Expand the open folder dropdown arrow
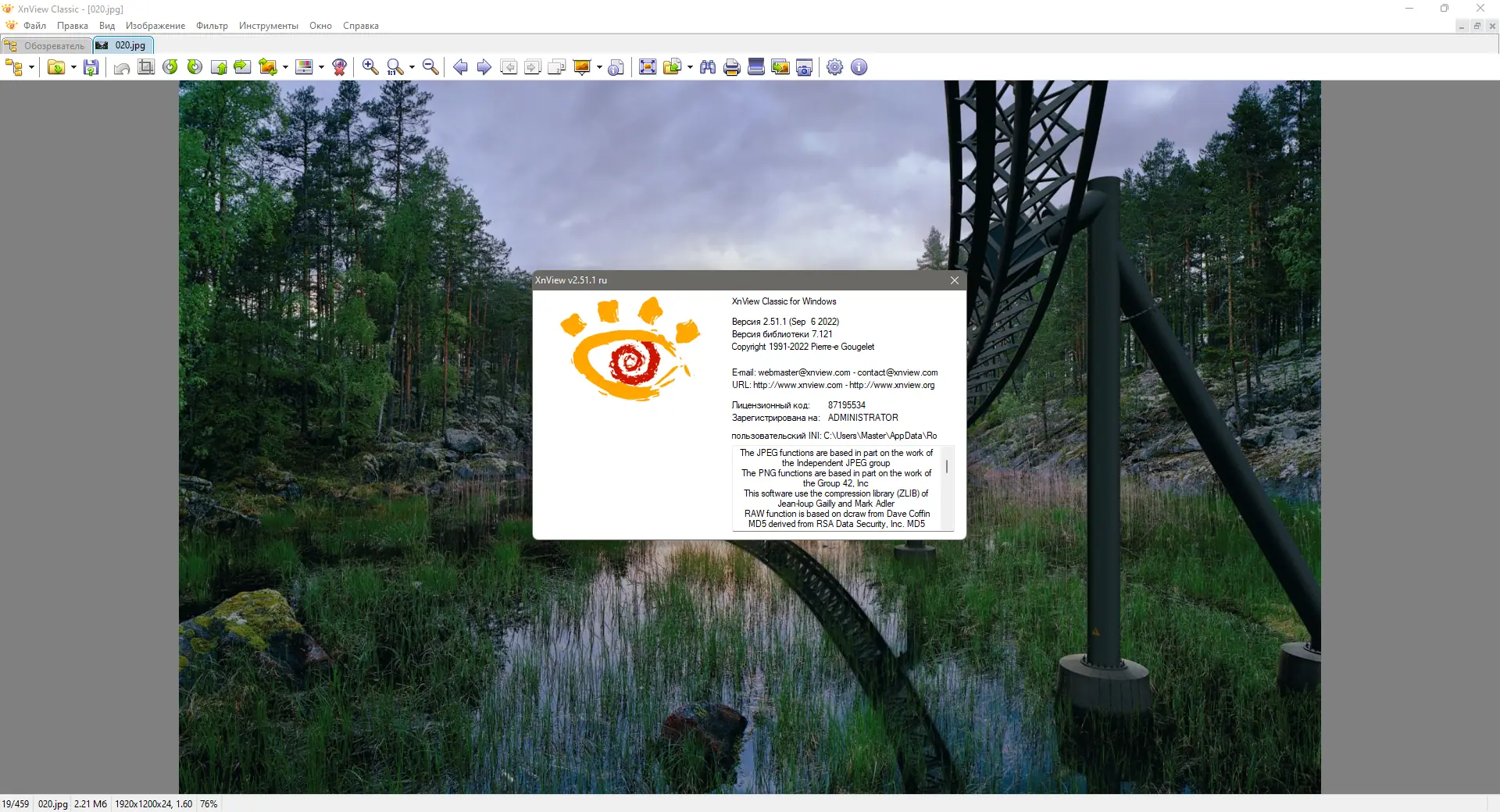The height and width of the screenshot is (812, 1500). 73,67
